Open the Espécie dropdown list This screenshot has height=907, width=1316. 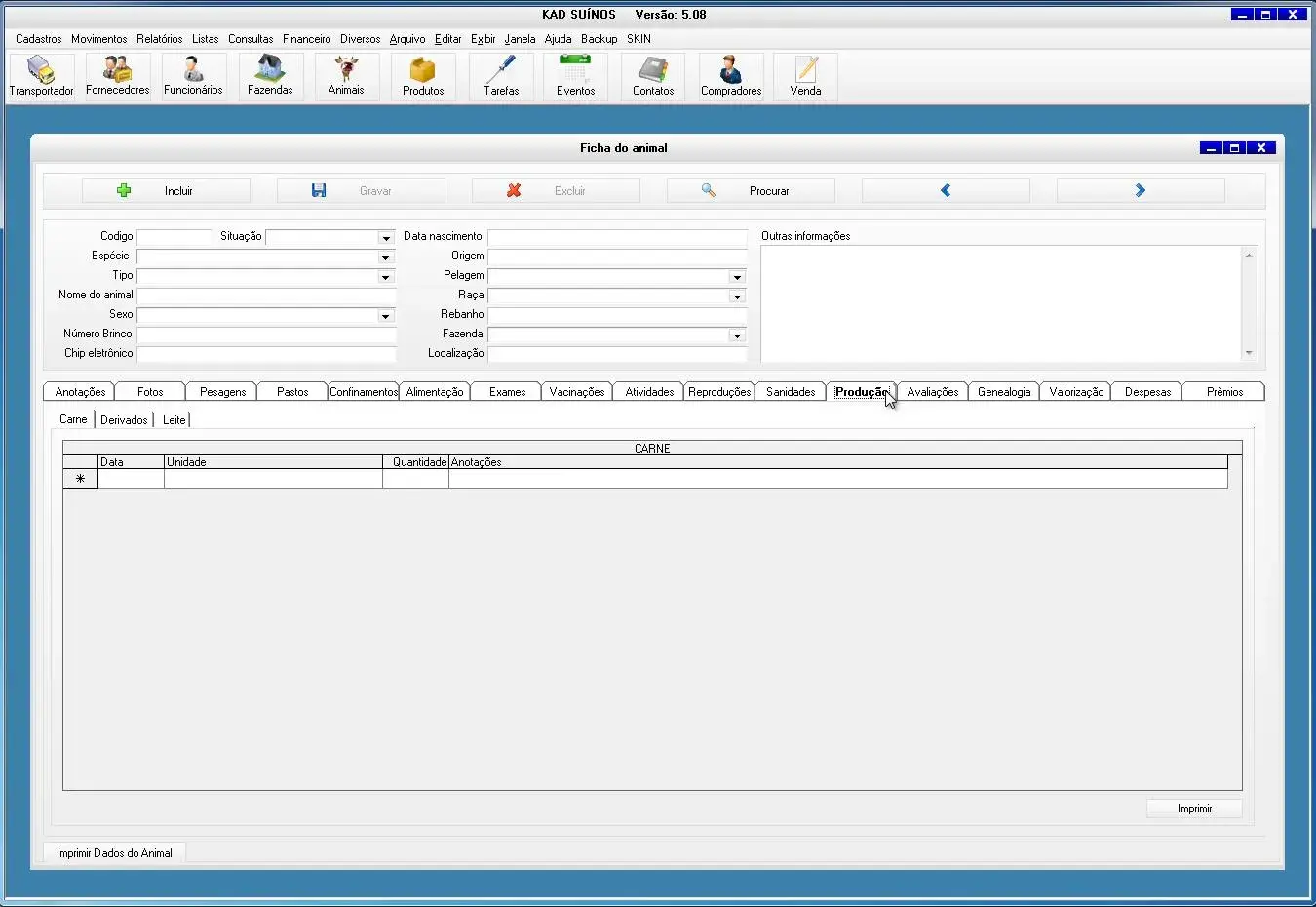[x=386, y=257]
